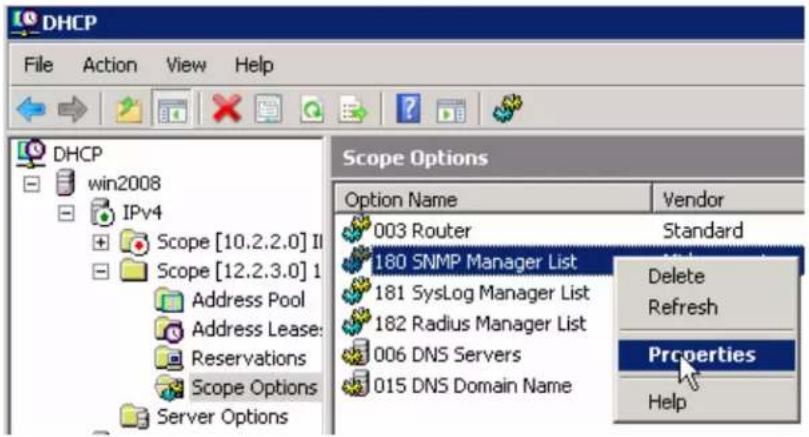Click the Address Pool icon

169,300
